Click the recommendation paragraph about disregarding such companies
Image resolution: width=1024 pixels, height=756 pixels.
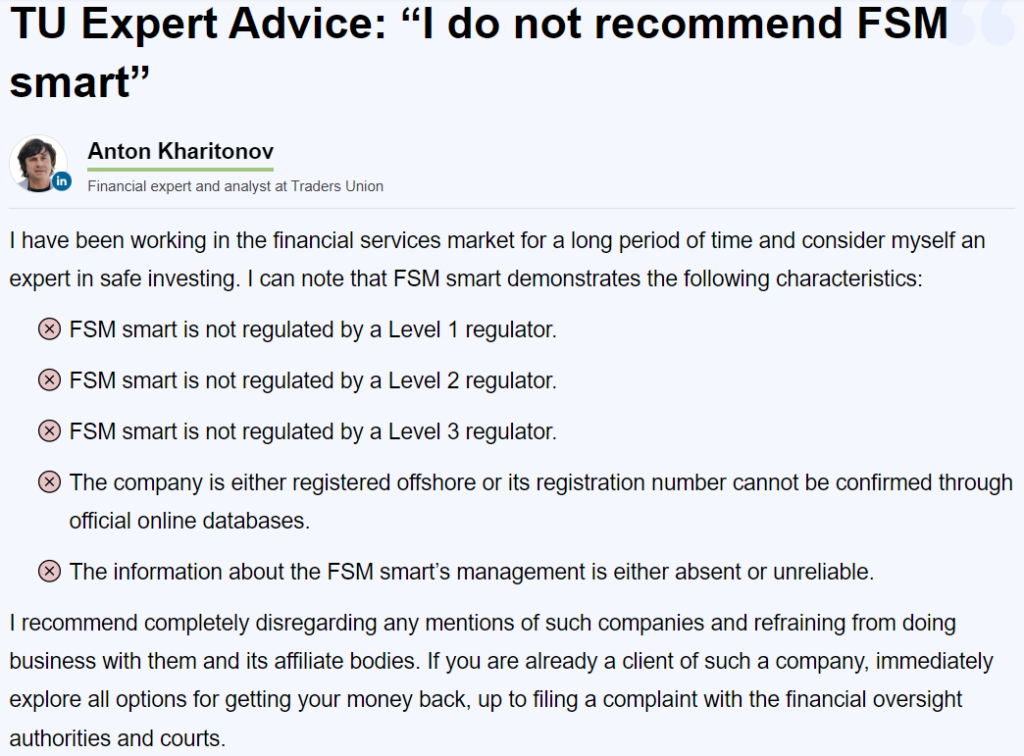click(x=501, y=680)
